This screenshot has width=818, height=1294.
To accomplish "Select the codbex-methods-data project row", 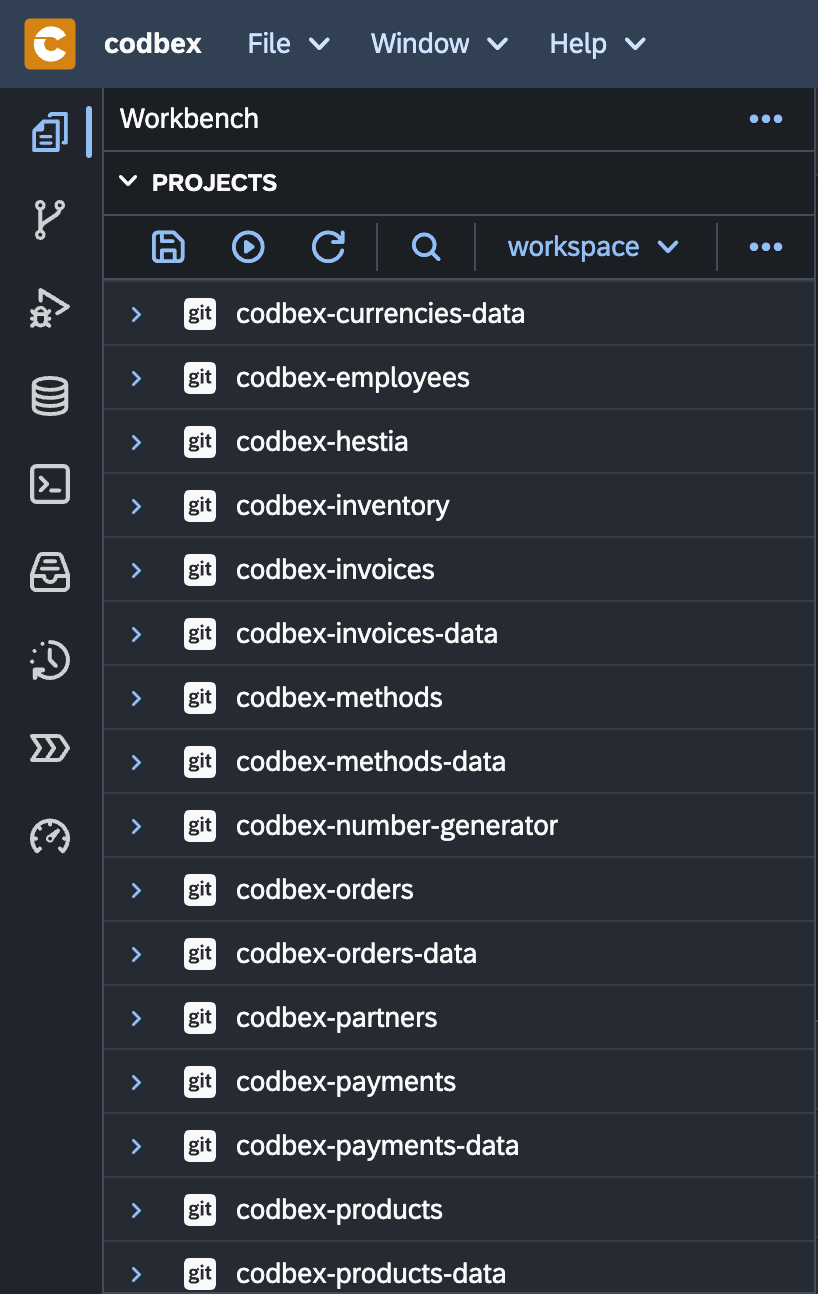I will pyautogui.click(x=459, y=762).
